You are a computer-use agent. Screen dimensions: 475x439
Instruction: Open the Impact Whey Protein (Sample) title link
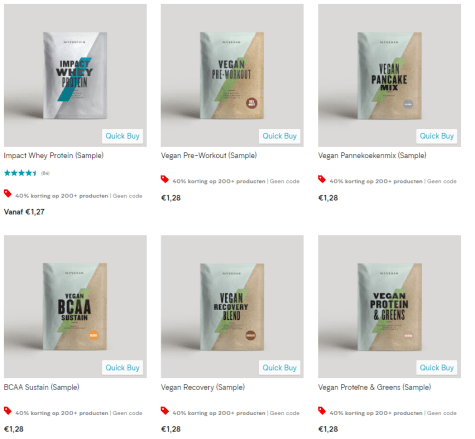(54, 155)
